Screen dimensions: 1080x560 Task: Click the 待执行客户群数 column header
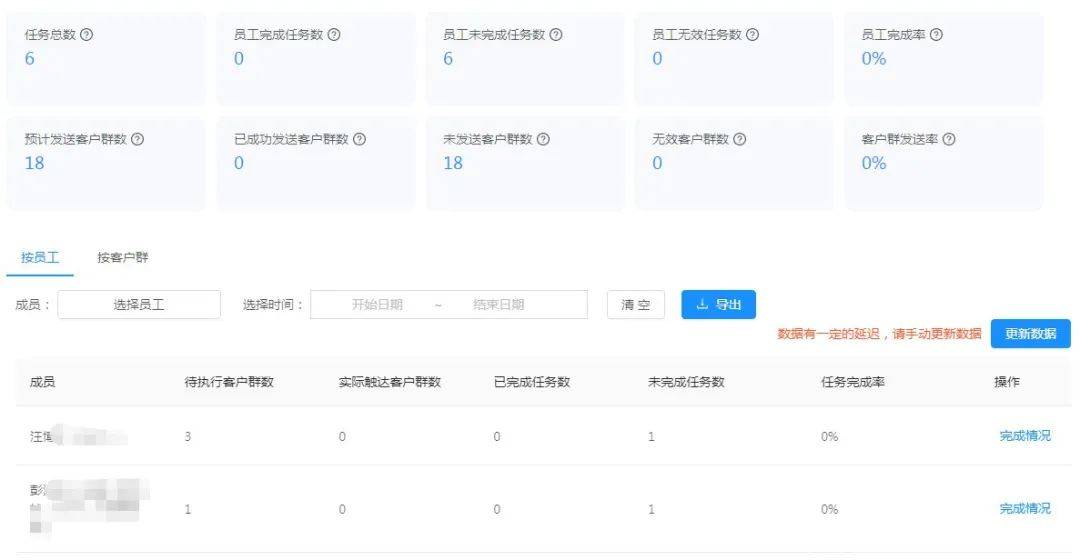pyautogui.click(x=229, y=382)
